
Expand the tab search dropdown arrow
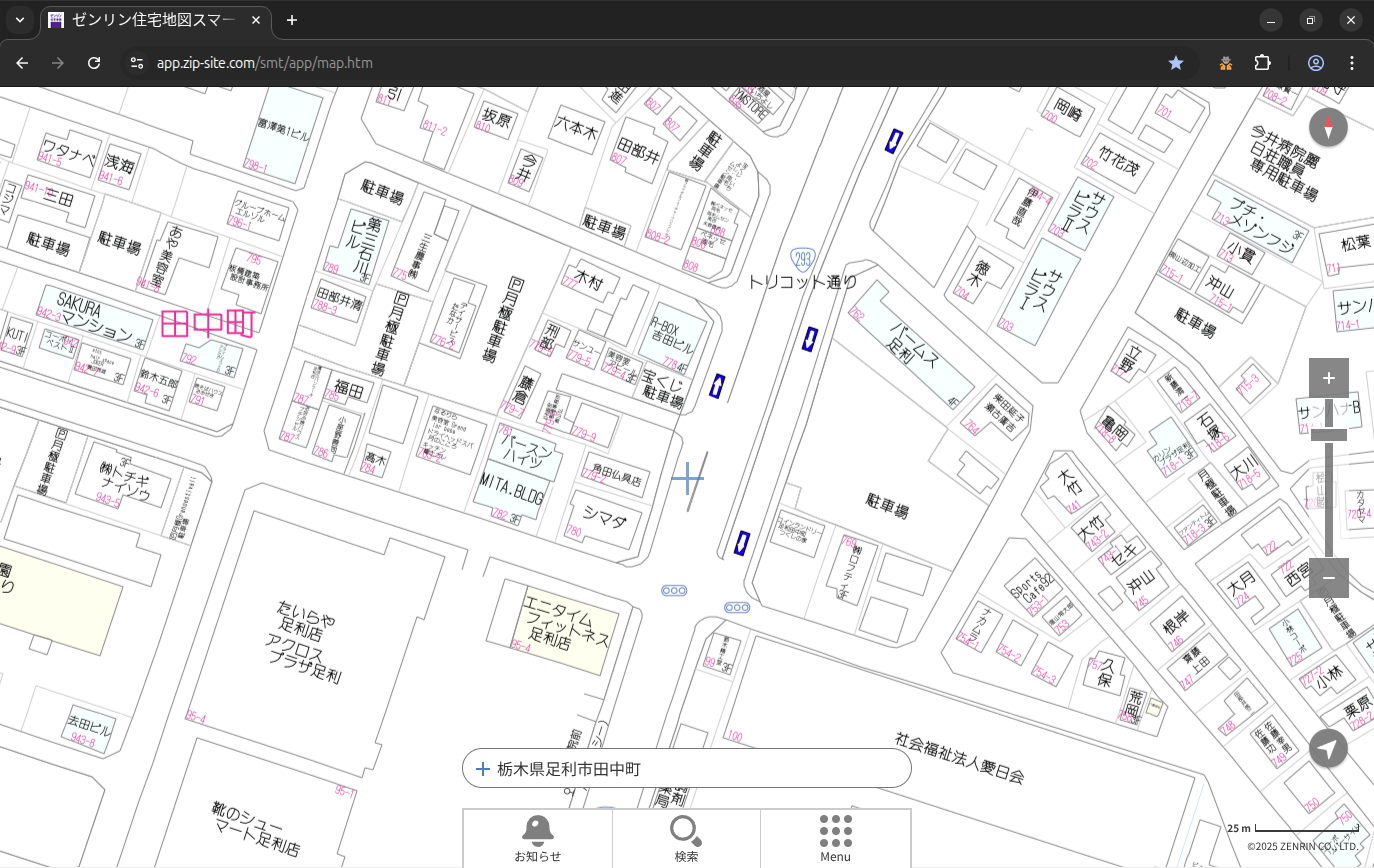click(x=20, y=20)
